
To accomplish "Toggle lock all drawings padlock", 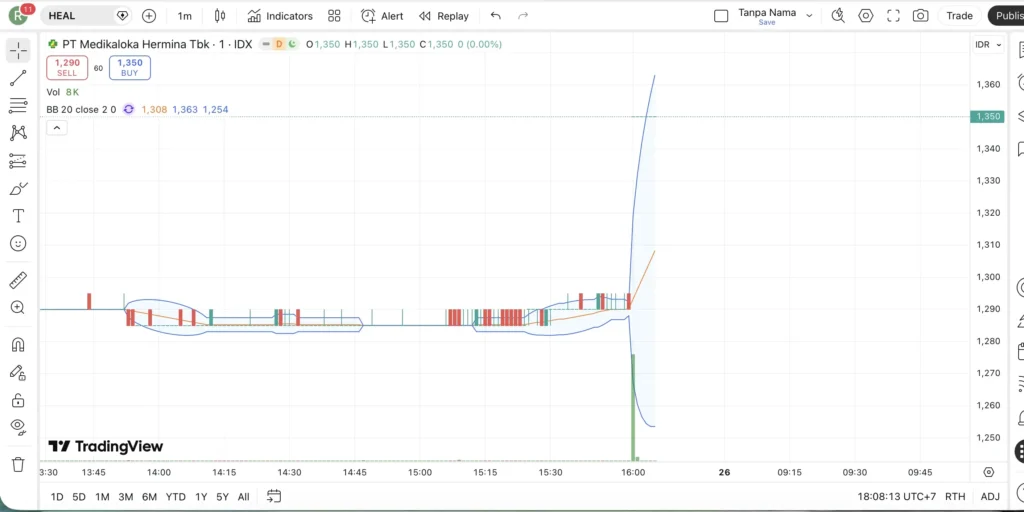I will (x=18, y=400).
